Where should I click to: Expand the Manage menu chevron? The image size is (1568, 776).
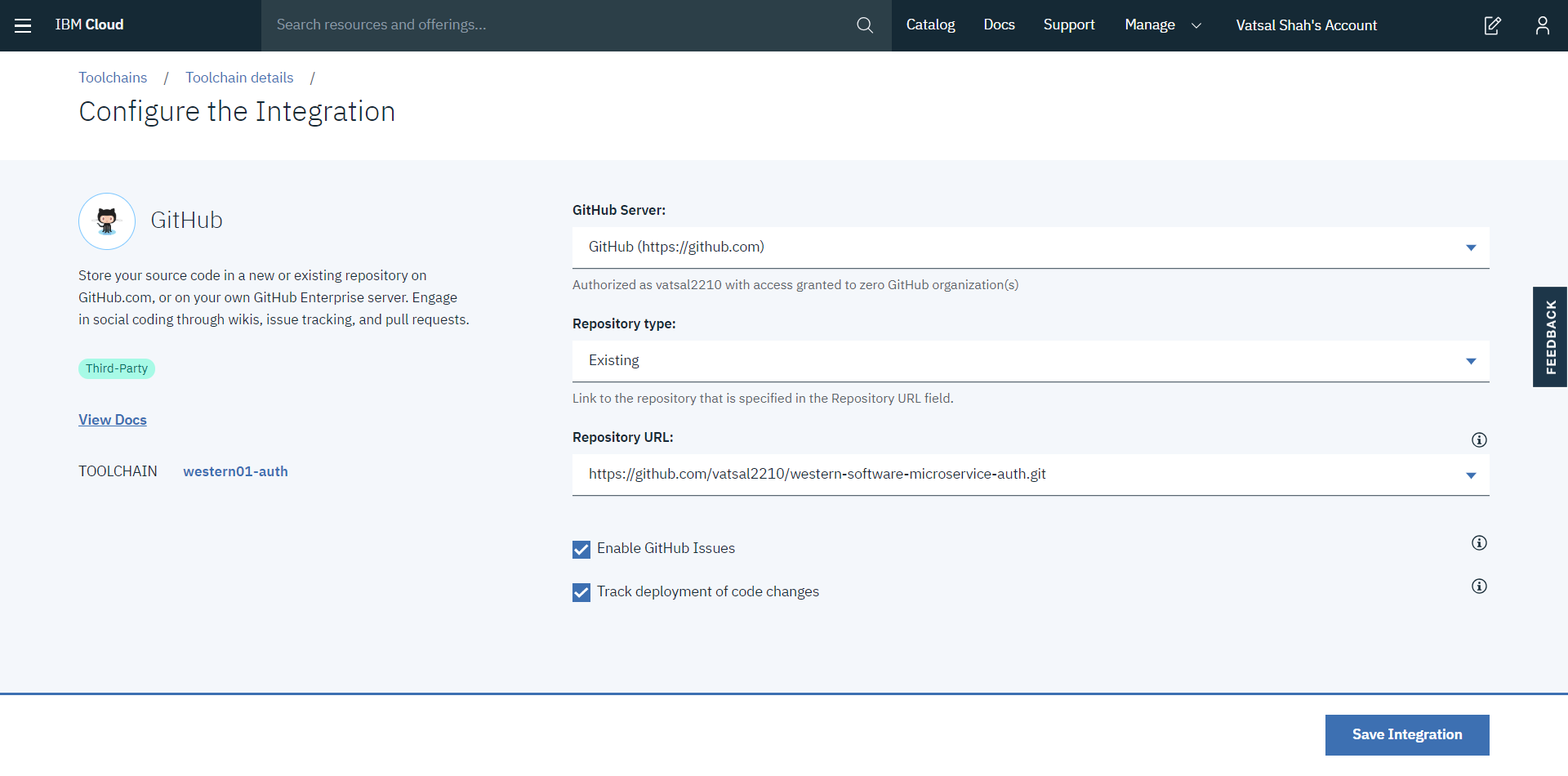pyautogui.click(x=1196, y=25)
